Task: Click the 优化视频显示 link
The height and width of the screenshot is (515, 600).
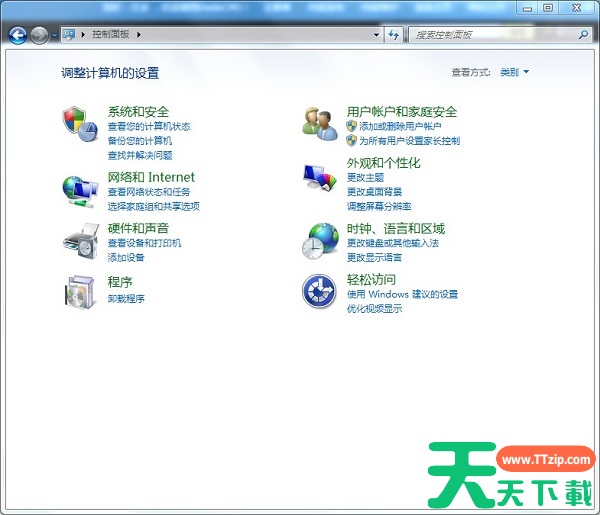Action: (374, 309)
